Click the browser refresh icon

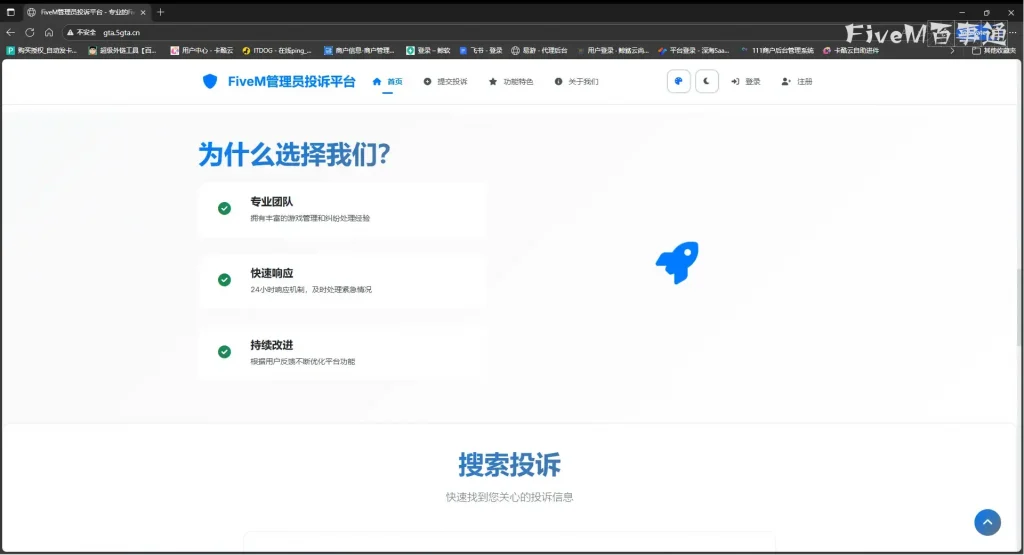point(29,32)
